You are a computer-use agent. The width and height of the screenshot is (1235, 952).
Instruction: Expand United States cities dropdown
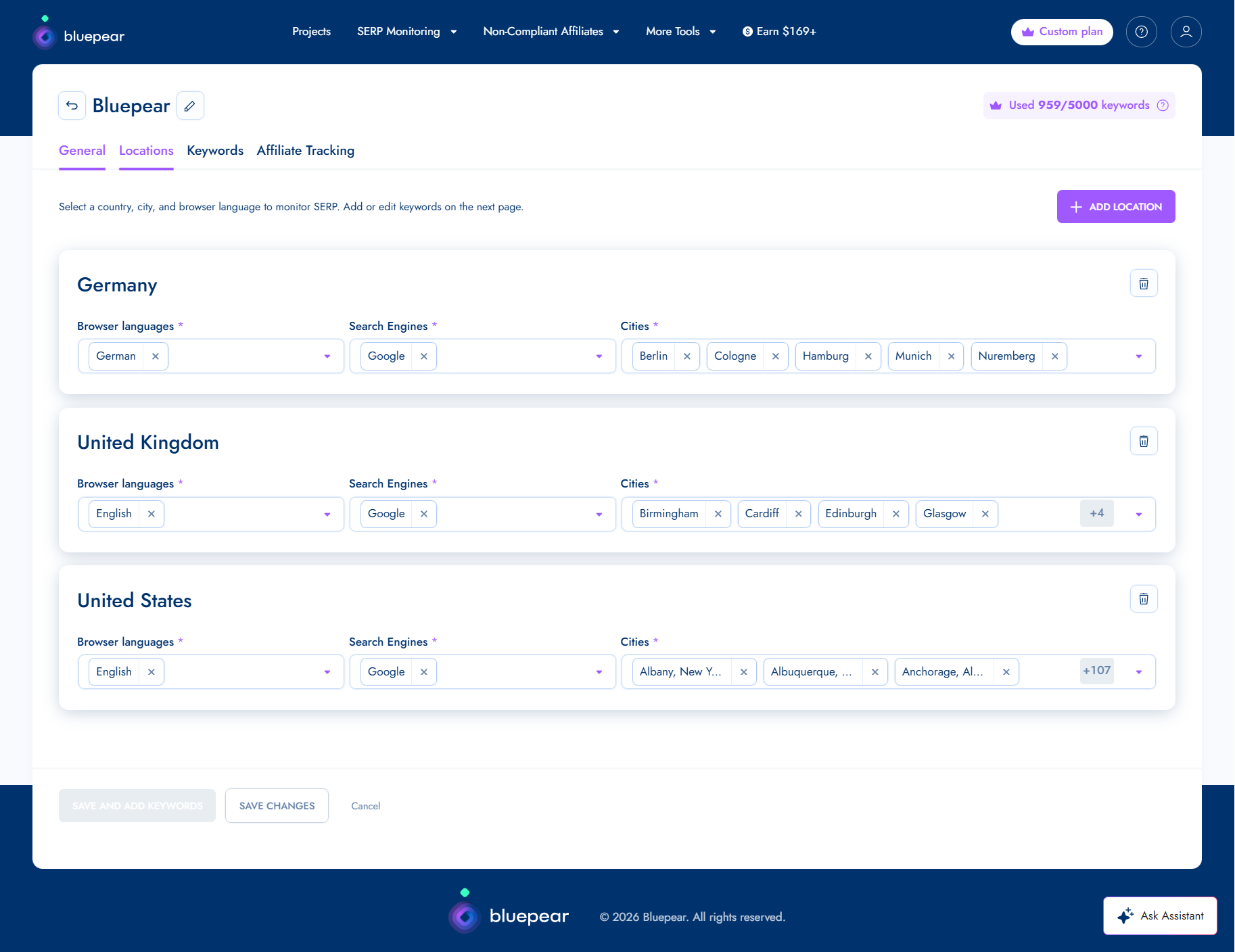tap(1139, 672)
